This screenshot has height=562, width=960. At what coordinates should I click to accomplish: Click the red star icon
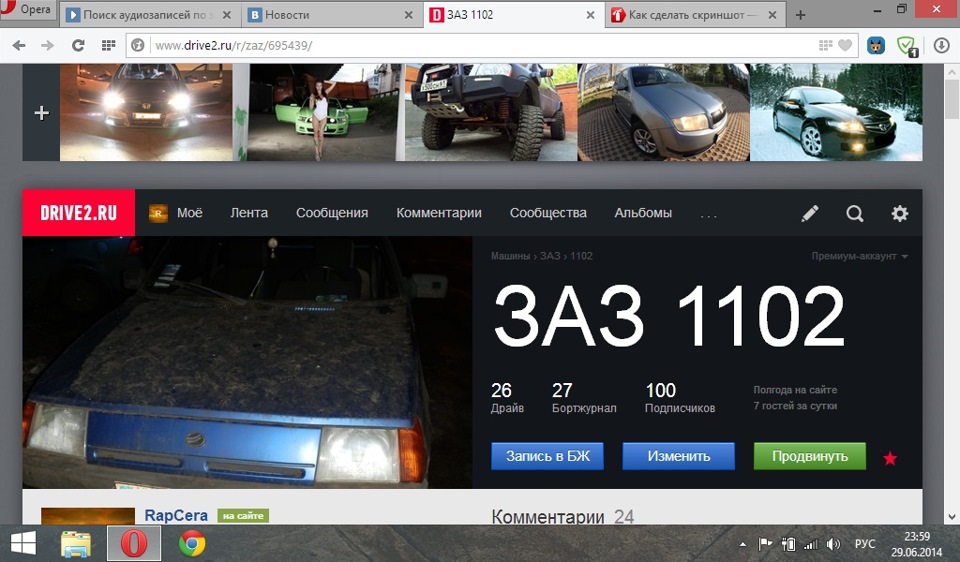point(890,457)
